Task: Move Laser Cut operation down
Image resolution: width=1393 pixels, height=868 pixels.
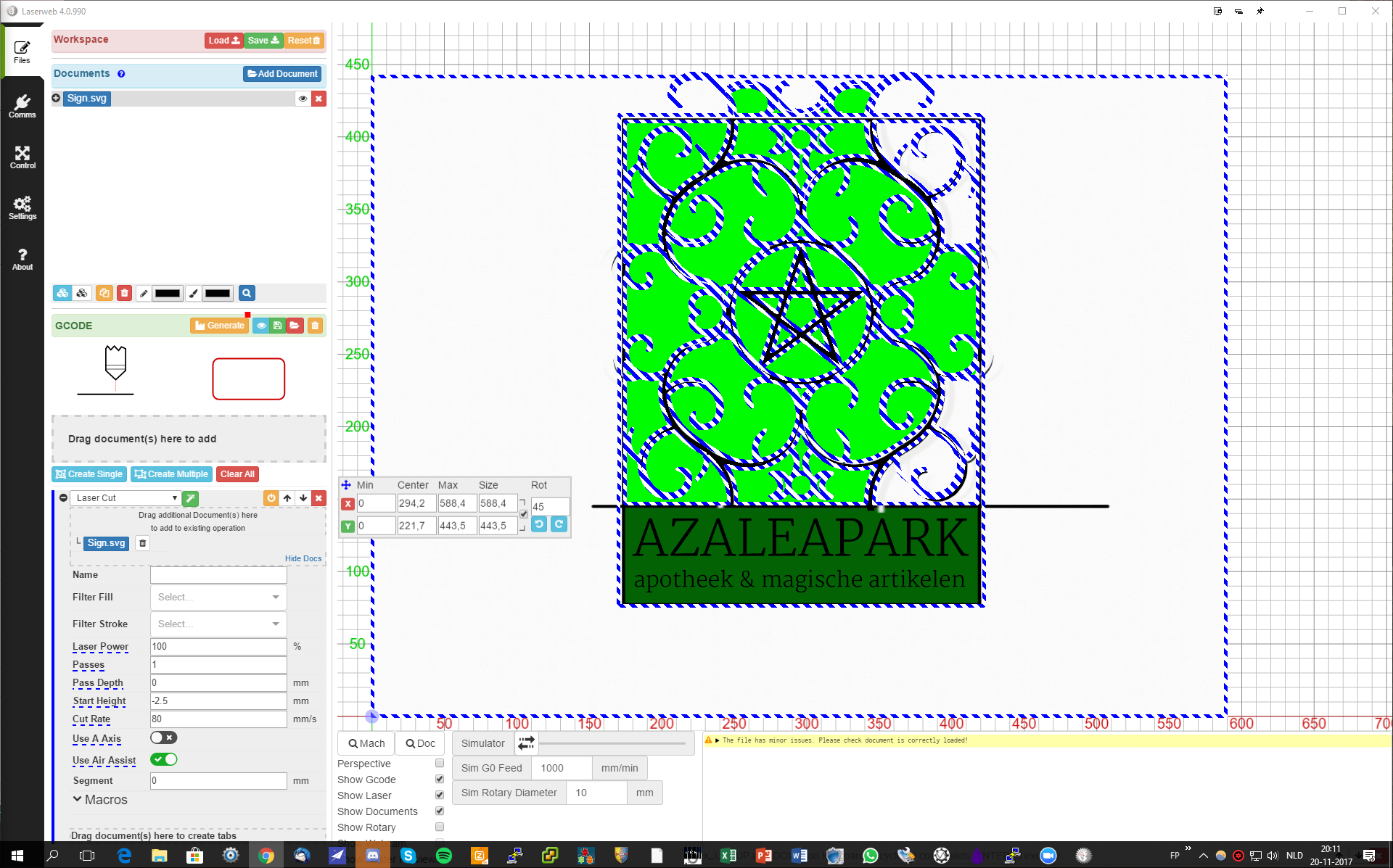Action: (303, 498)
